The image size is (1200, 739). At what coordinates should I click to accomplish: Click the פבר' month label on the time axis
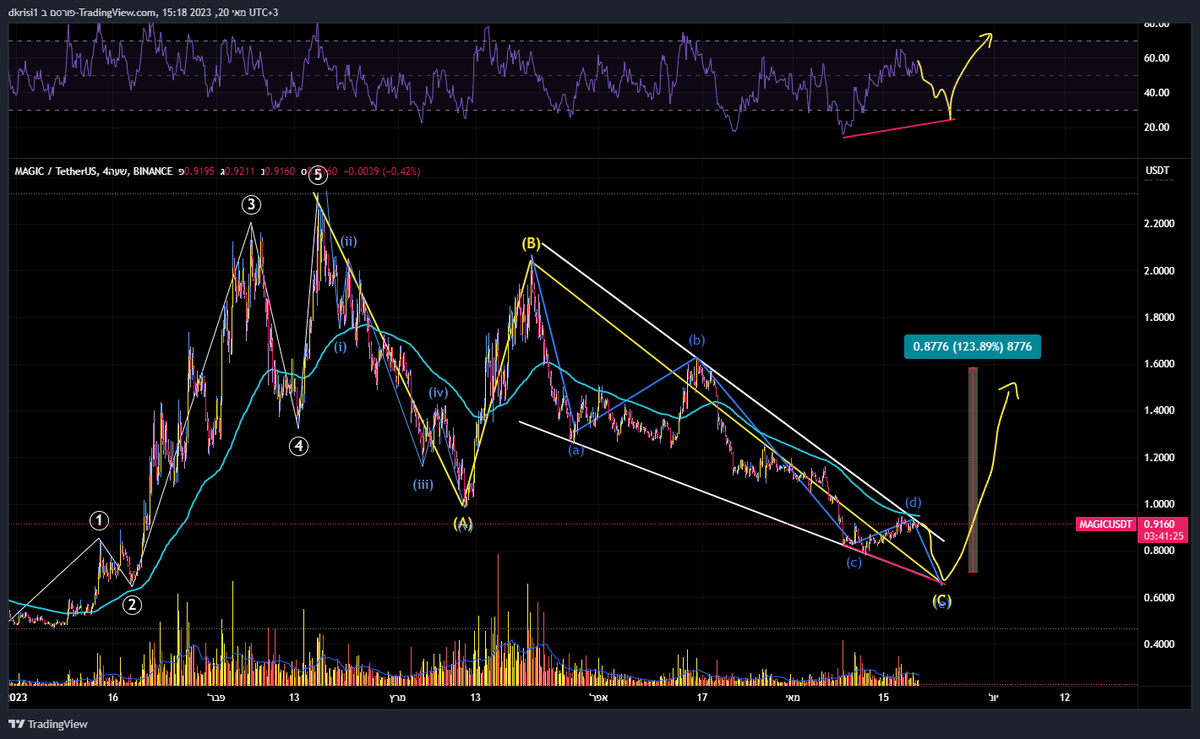pos(216,697)
